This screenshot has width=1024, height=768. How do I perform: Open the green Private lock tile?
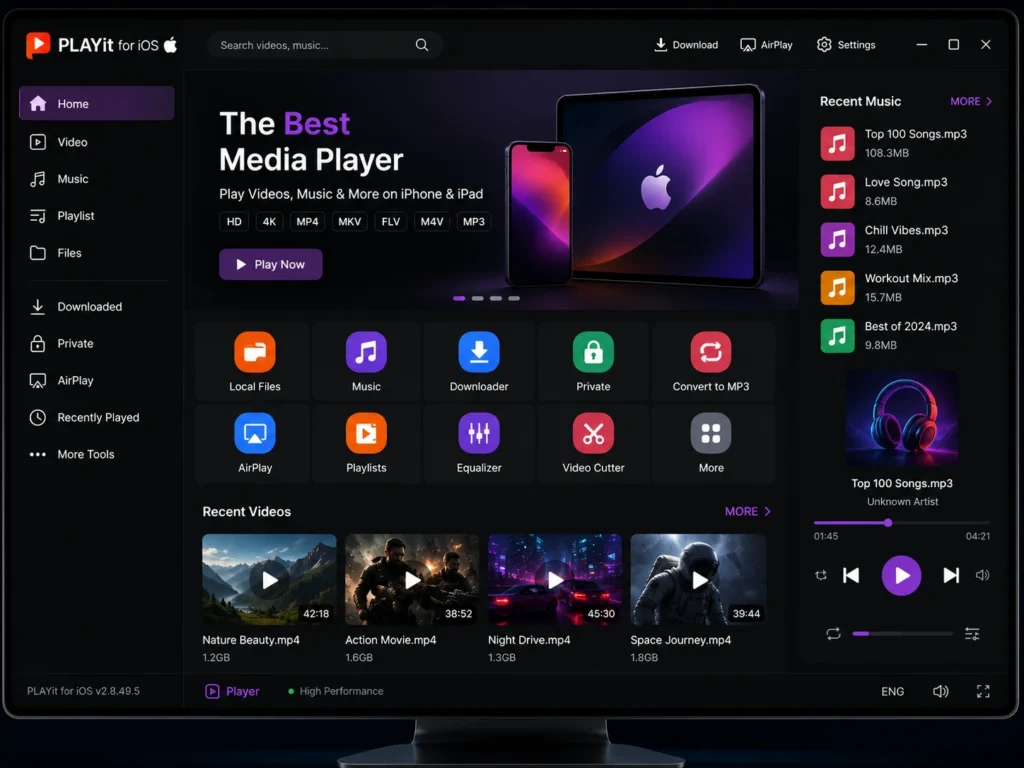pos(593,361)
